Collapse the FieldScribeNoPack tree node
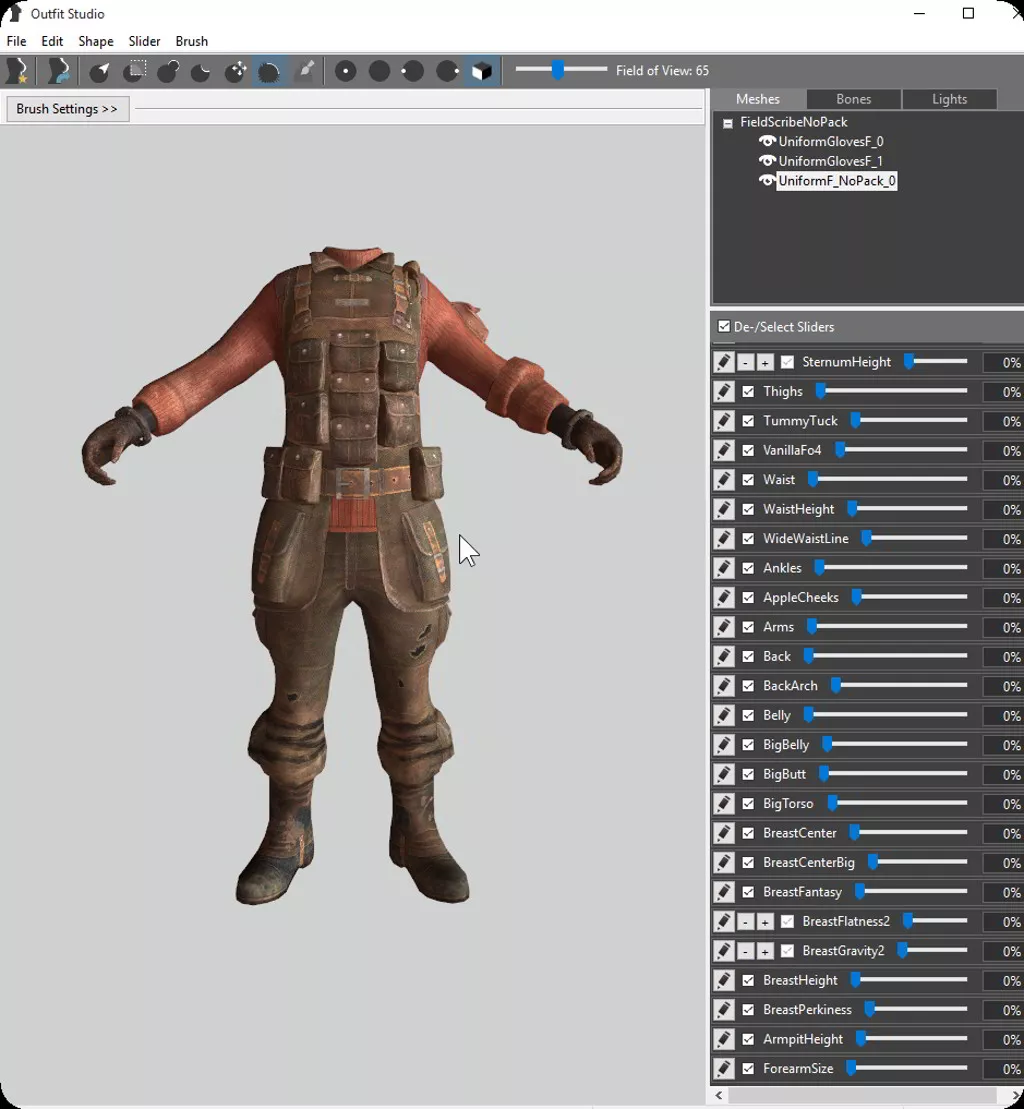The width and height of the screenshot is (1024, 1109). [x=728, y=123]
